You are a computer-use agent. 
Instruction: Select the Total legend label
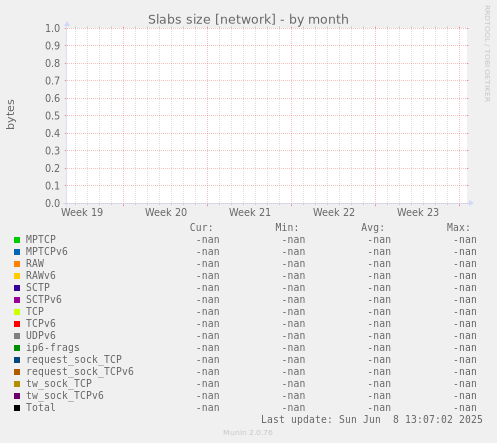[x=41, y=407]
